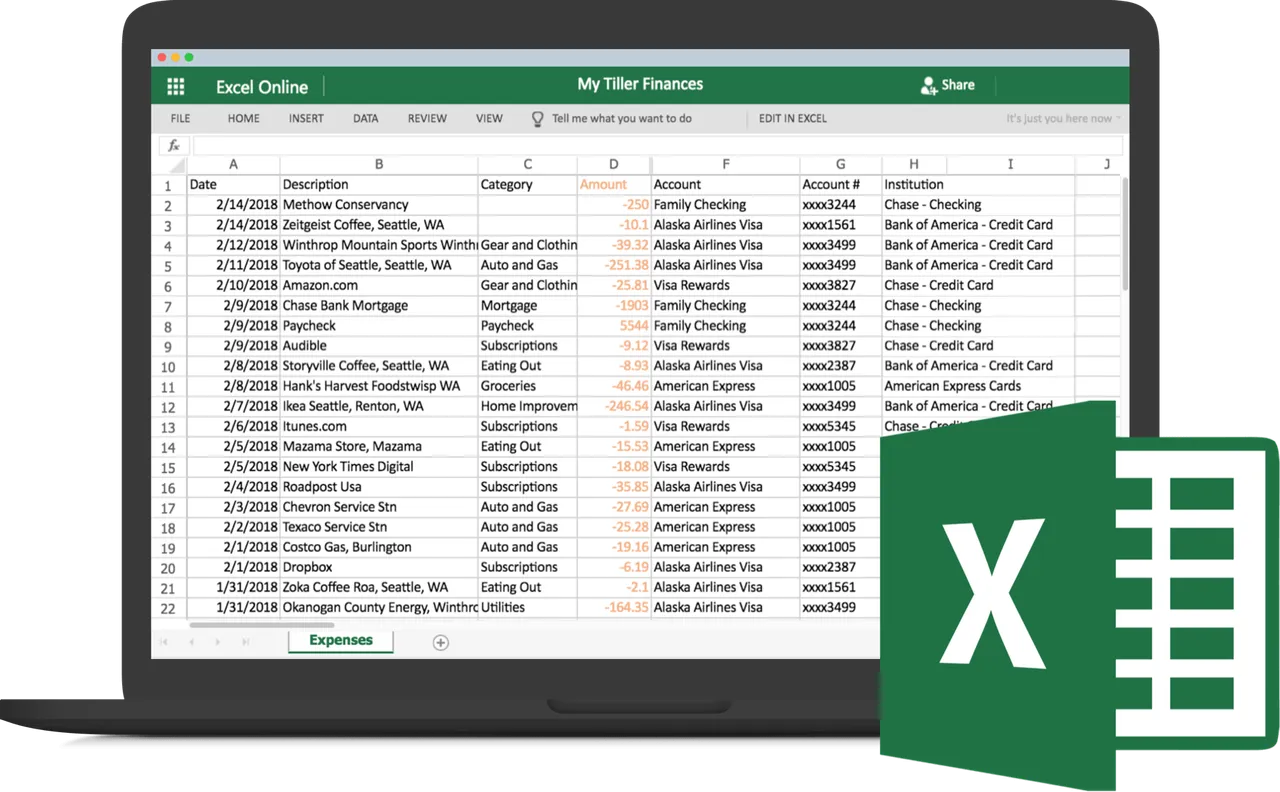This screenshot has height=792, width=1280.
Task: Click the Description header cell
Action: point(379,184)
